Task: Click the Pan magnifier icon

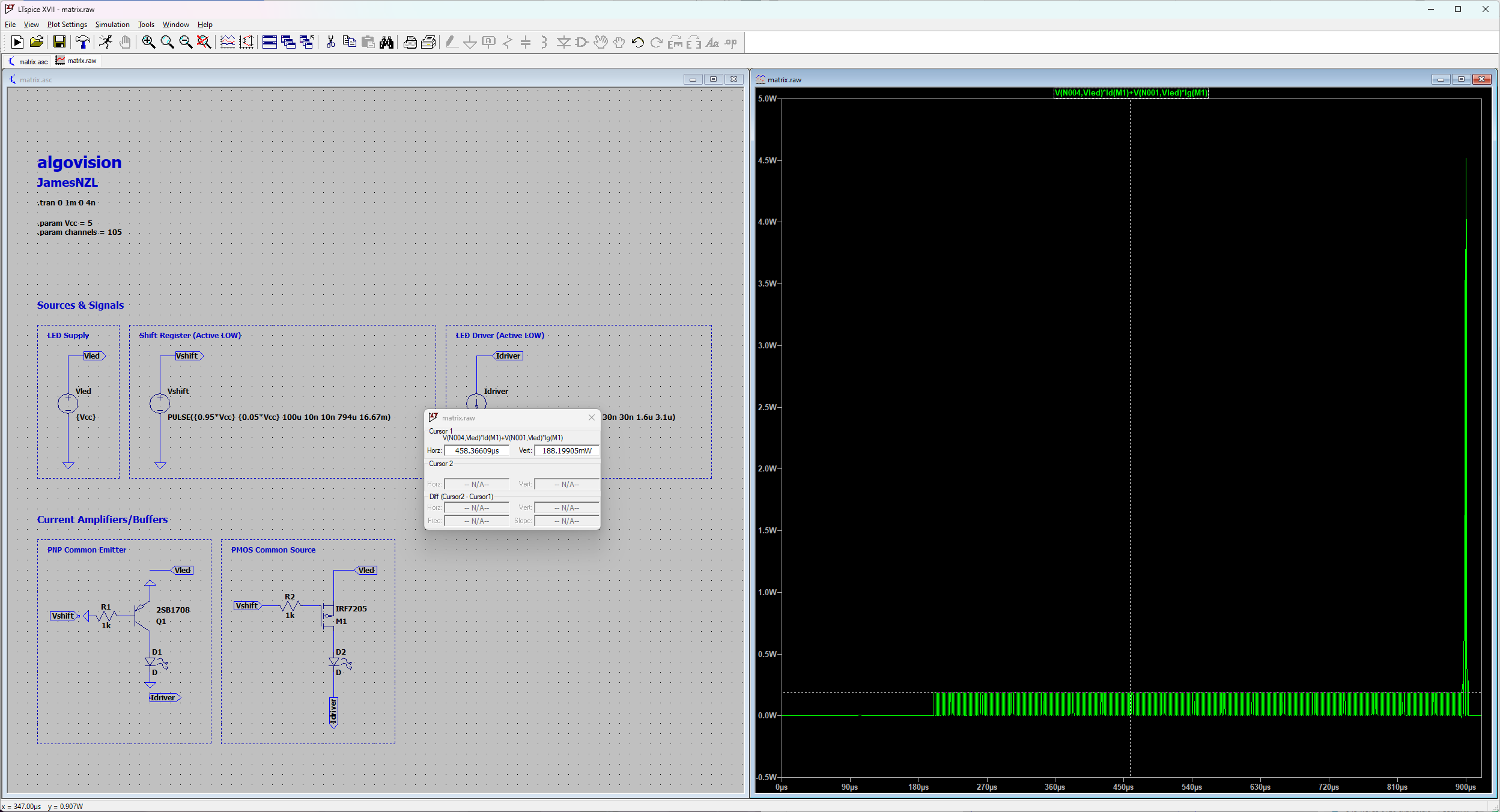Action: tap(167, 42)
